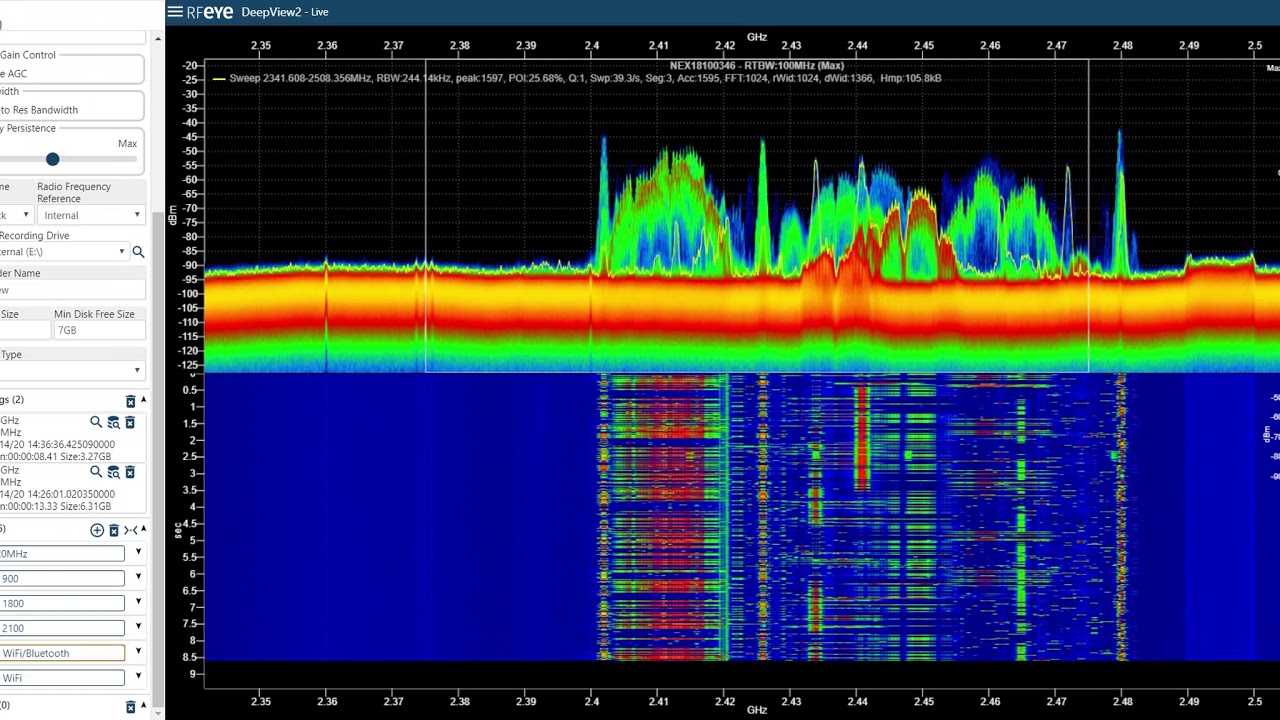Expand the 1800 preset arrow
Viewport: 1280px width, 720px height.
(x=138, y=602)
